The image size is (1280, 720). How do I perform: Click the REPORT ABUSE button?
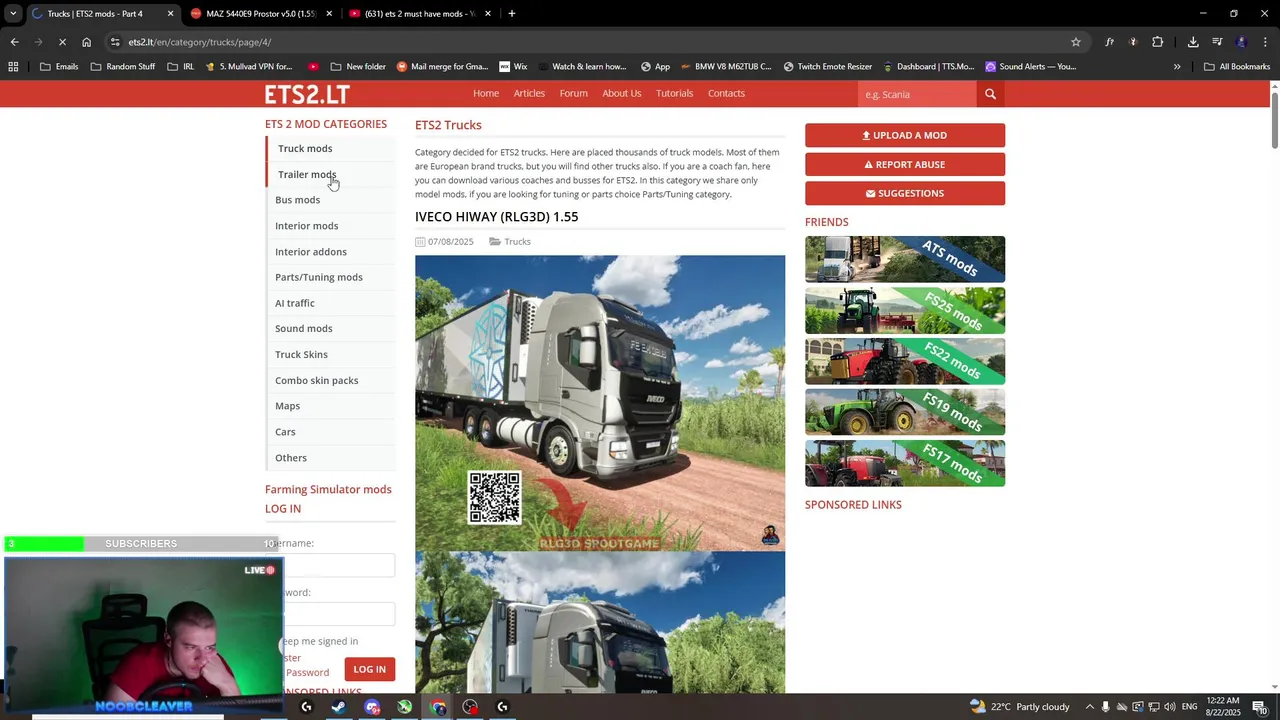click(x=905, y=164)
